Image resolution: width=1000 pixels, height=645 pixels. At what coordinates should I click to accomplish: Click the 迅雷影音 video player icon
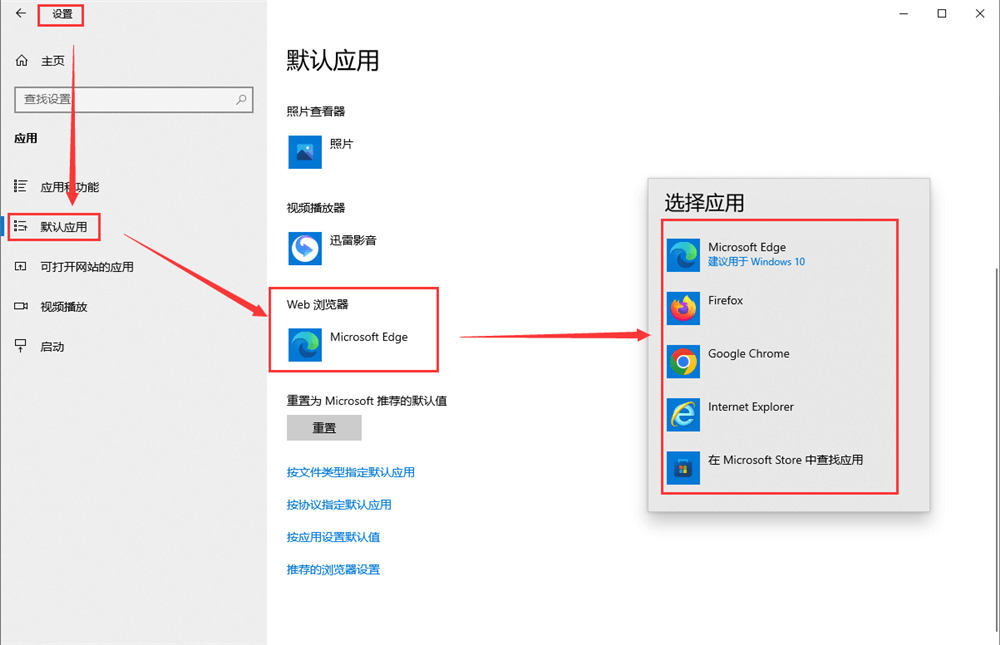[304, 248]
